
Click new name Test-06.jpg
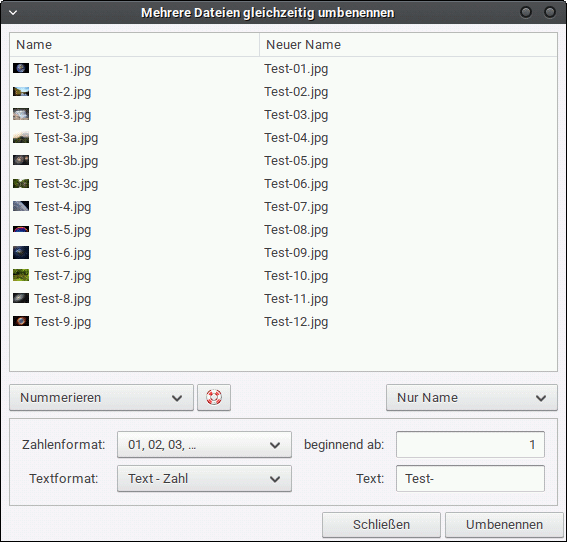coord(296,184)
